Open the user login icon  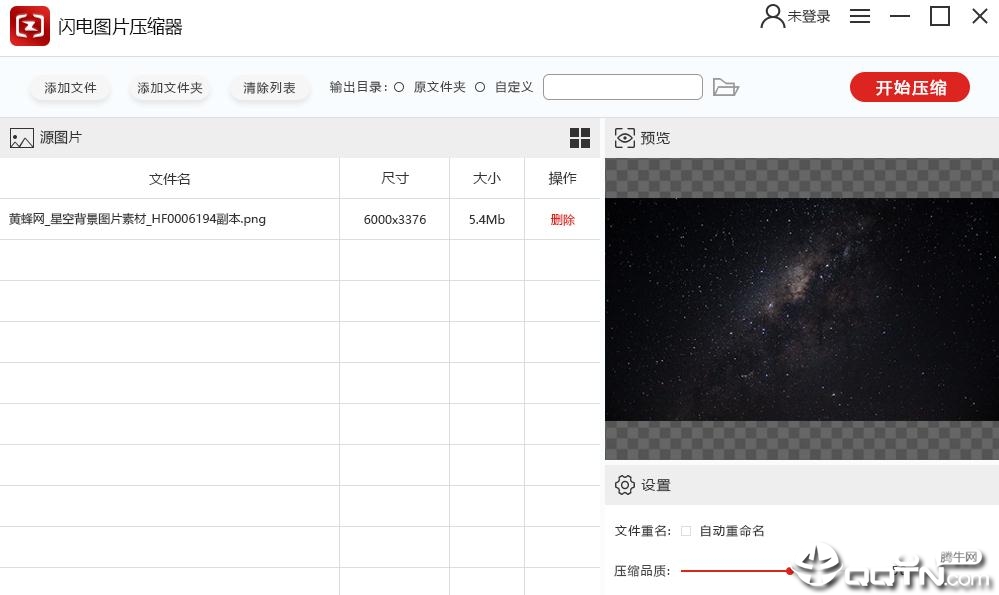pyautogui.click(x=772, y=16)
